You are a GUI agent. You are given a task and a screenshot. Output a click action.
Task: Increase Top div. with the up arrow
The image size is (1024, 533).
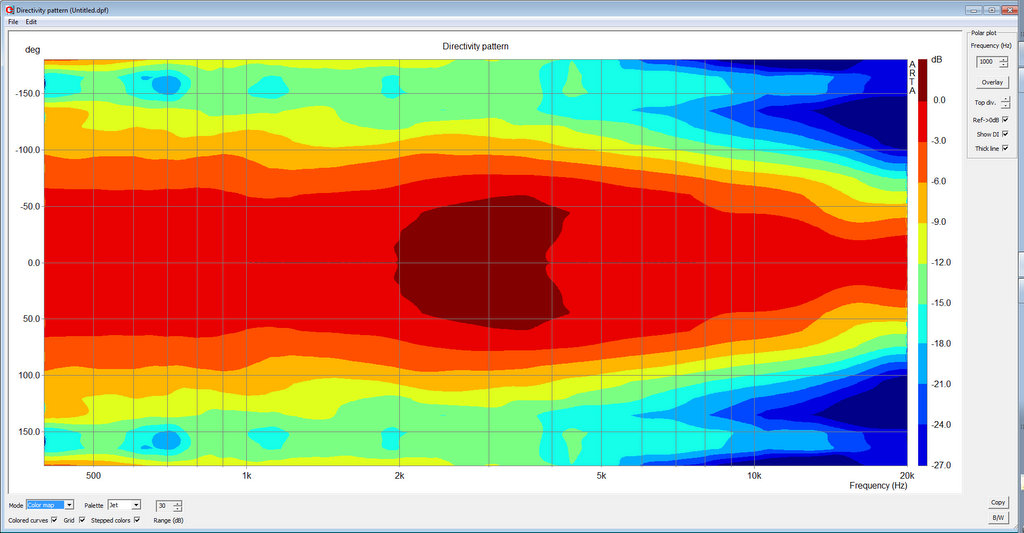[x=1005, y=98]
